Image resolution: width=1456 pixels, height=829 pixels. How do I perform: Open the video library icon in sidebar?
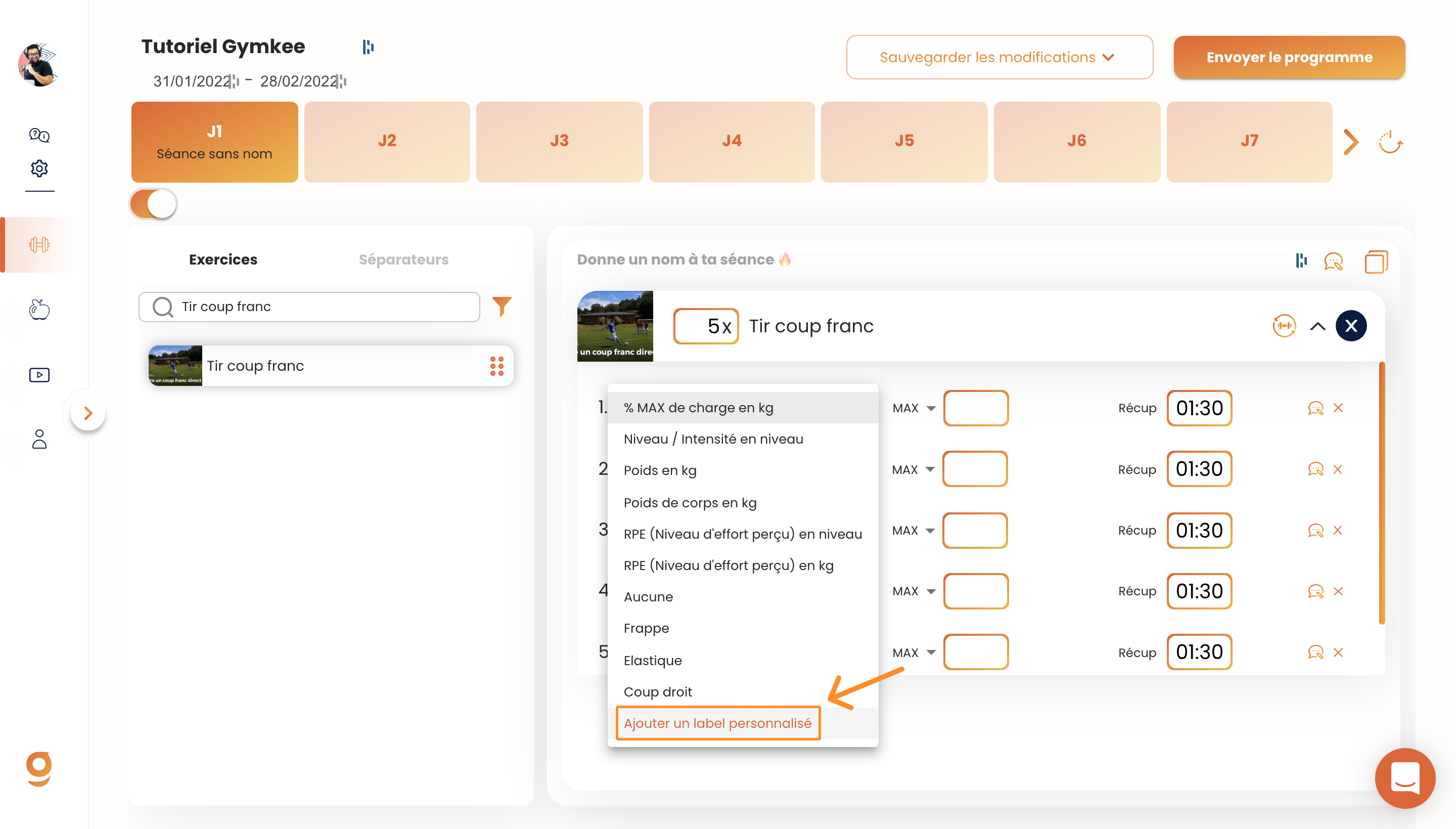[39, 375]
